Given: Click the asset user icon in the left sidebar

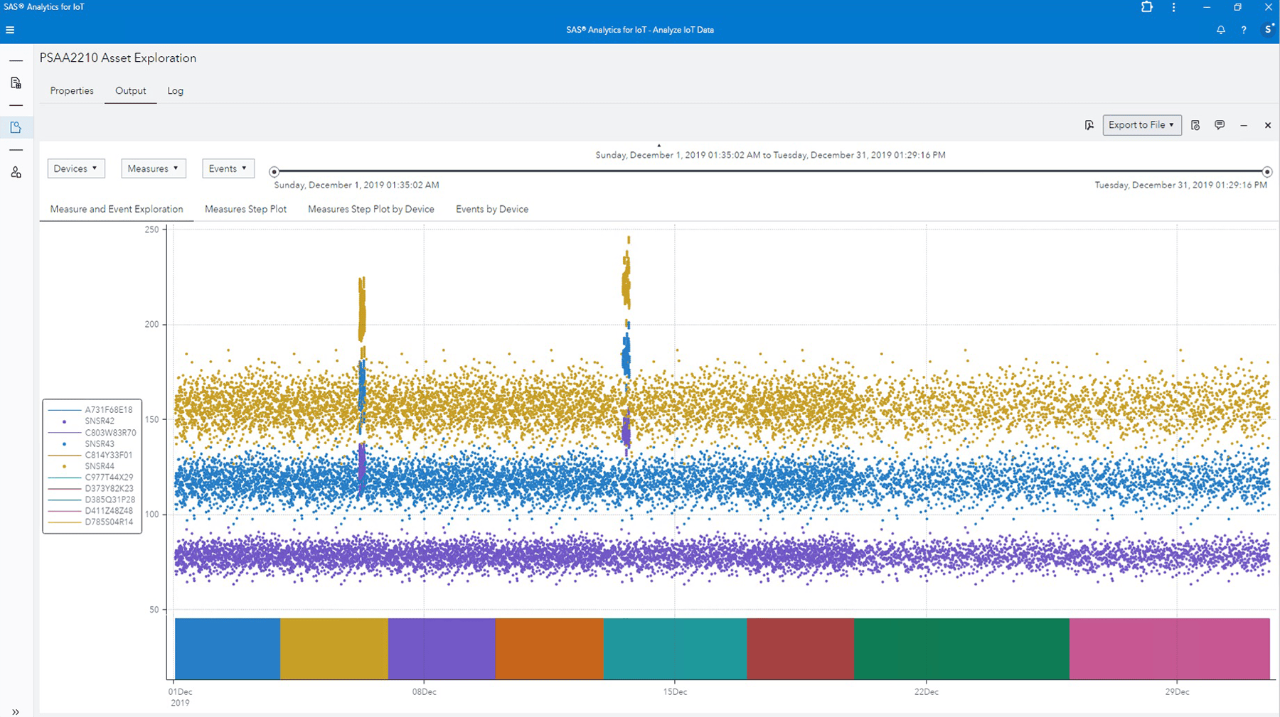Looking at the screenshot, I should point(15,172).
